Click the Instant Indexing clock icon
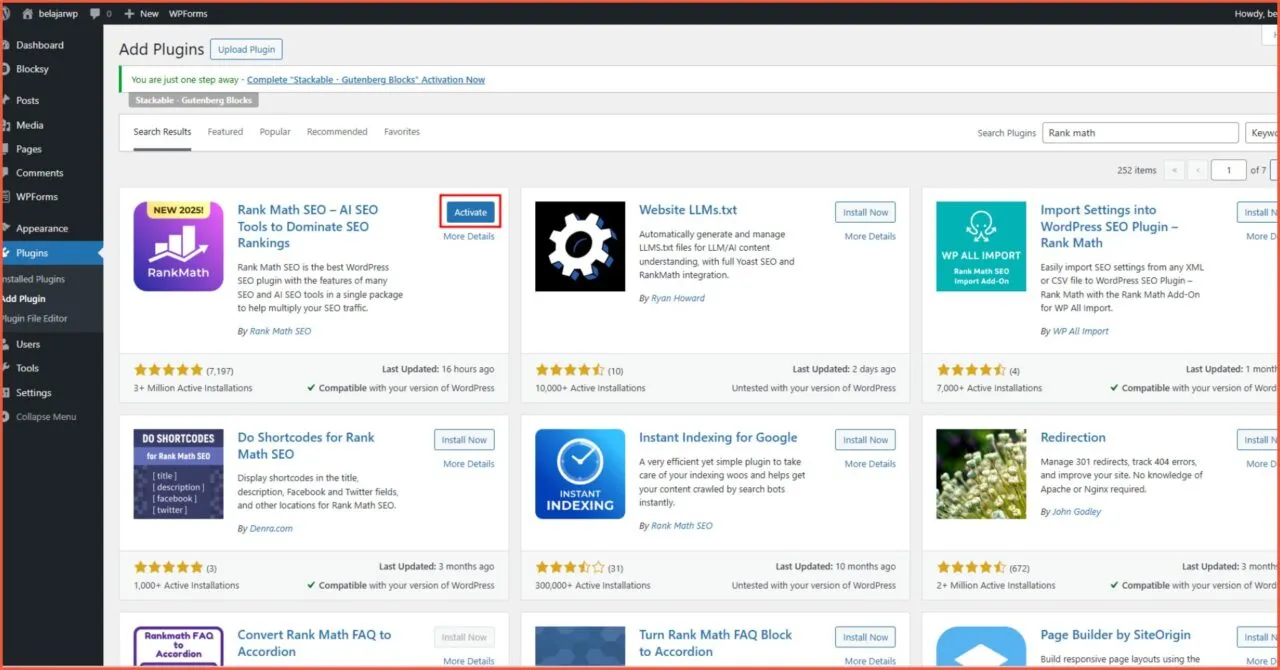The width and height of the screenshot is (1280, 670). [580, 473]
